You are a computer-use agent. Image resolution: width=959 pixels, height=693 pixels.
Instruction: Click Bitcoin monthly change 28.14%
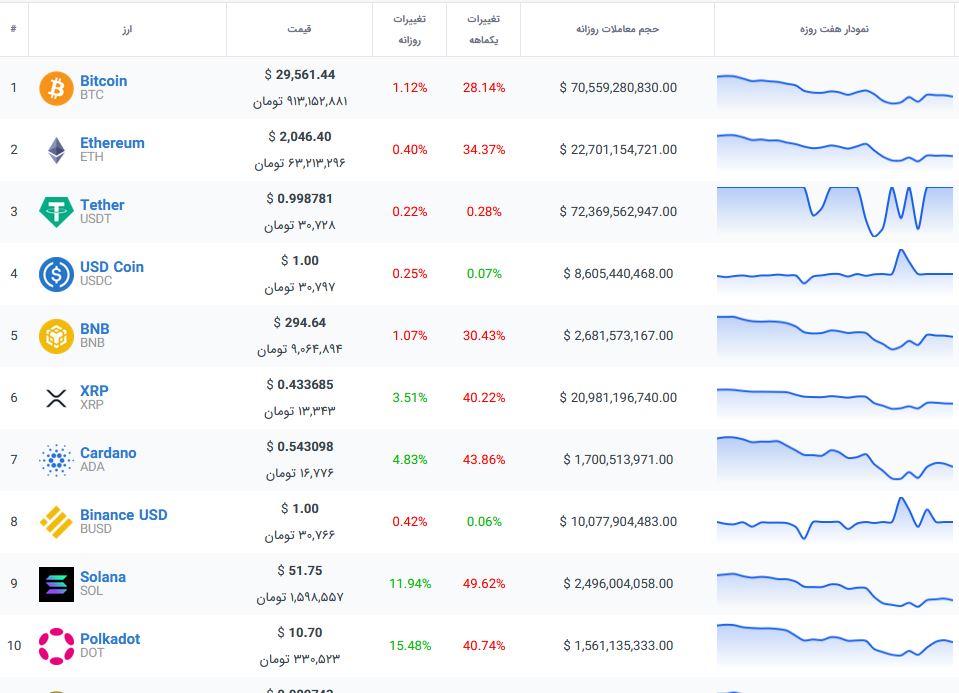click(x=484, y=87)
